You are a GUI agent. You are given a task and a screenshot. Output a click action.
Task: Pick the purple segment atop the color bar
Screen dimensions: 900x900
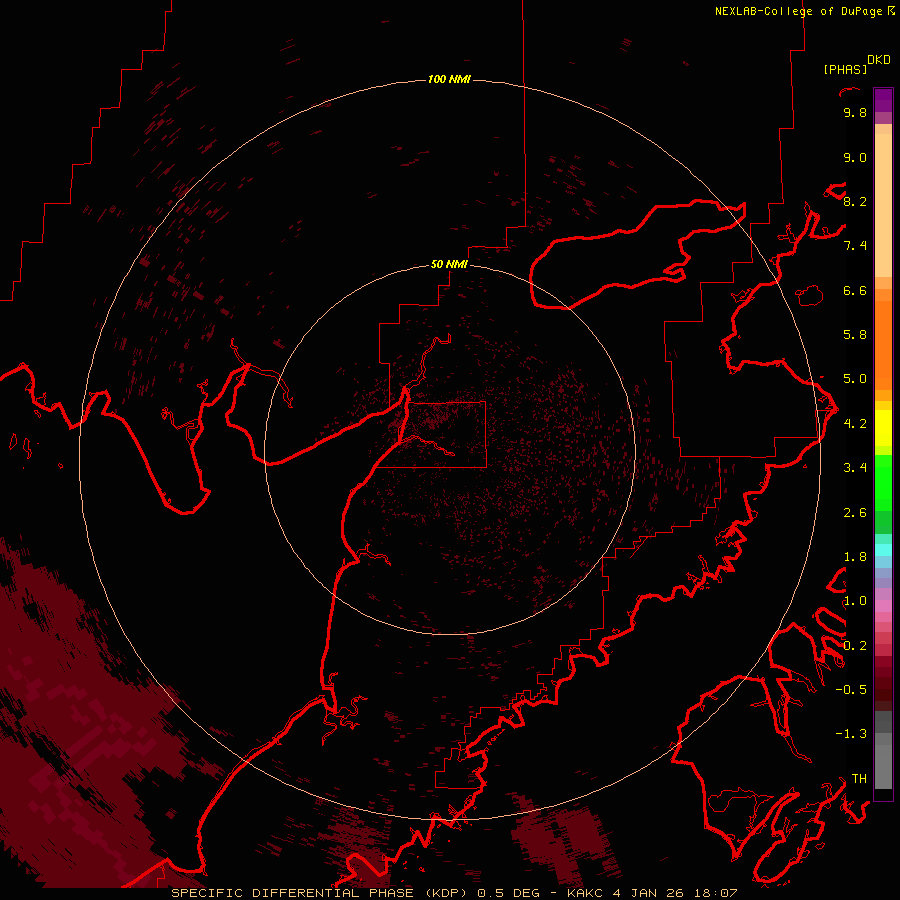point(883,100)
